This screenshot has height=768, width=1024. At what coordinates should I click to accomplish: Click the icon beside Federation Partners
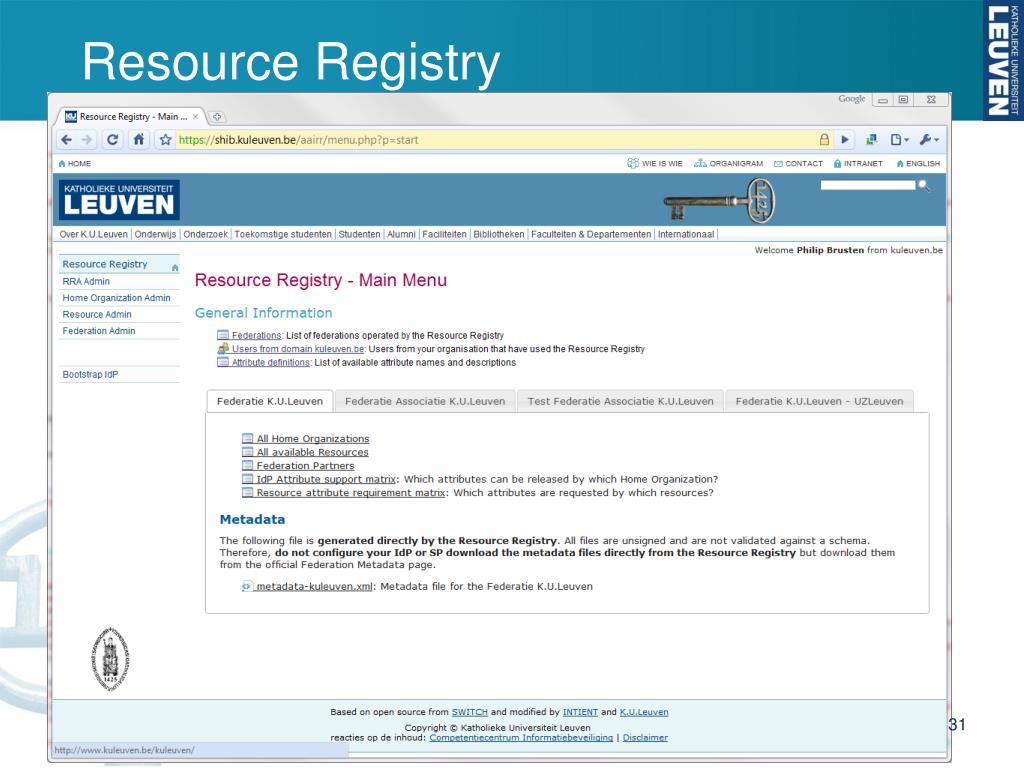[248, 466]
